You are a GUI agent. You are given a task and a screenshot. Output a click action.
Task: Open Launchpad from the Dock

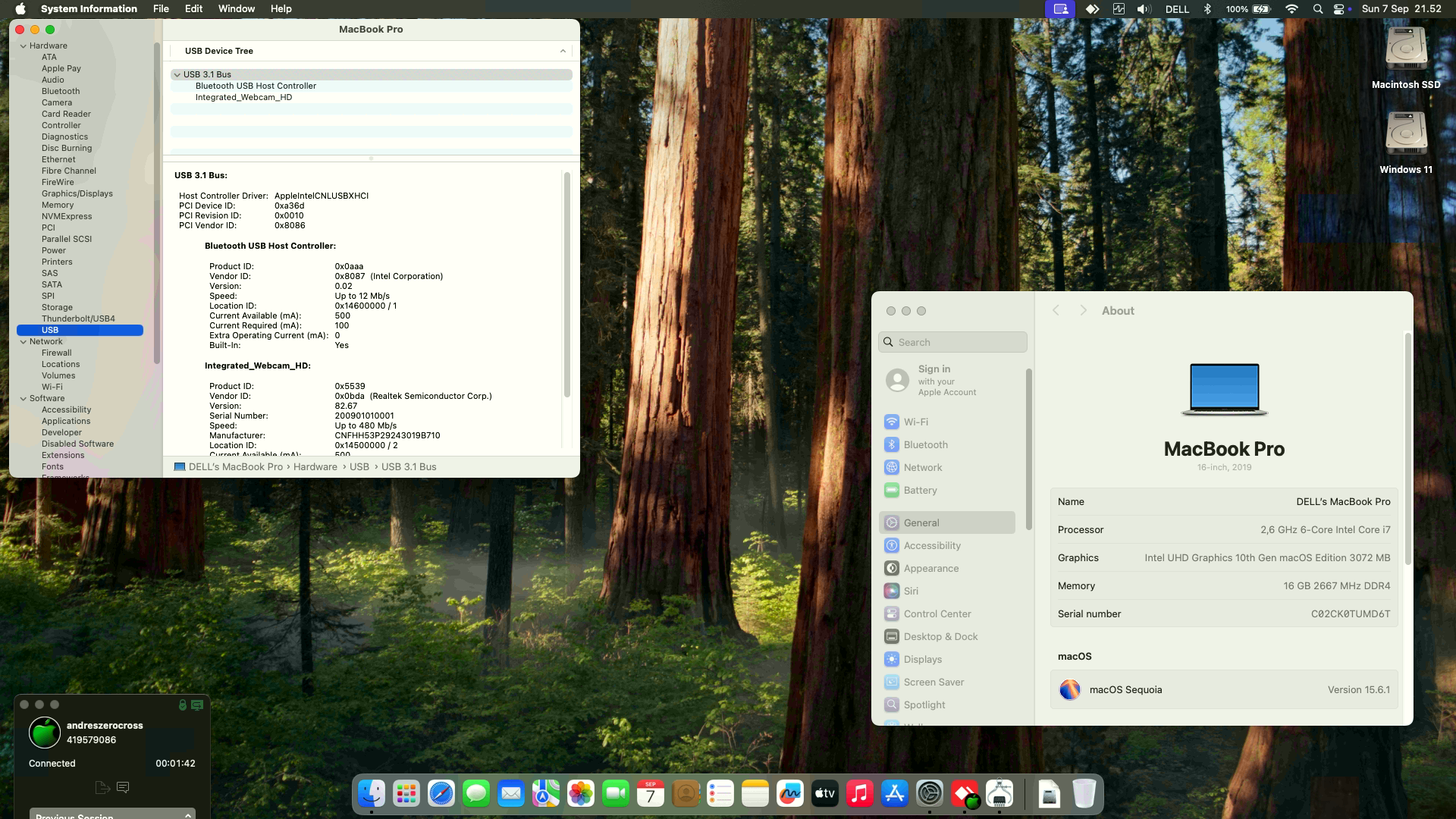406,794
